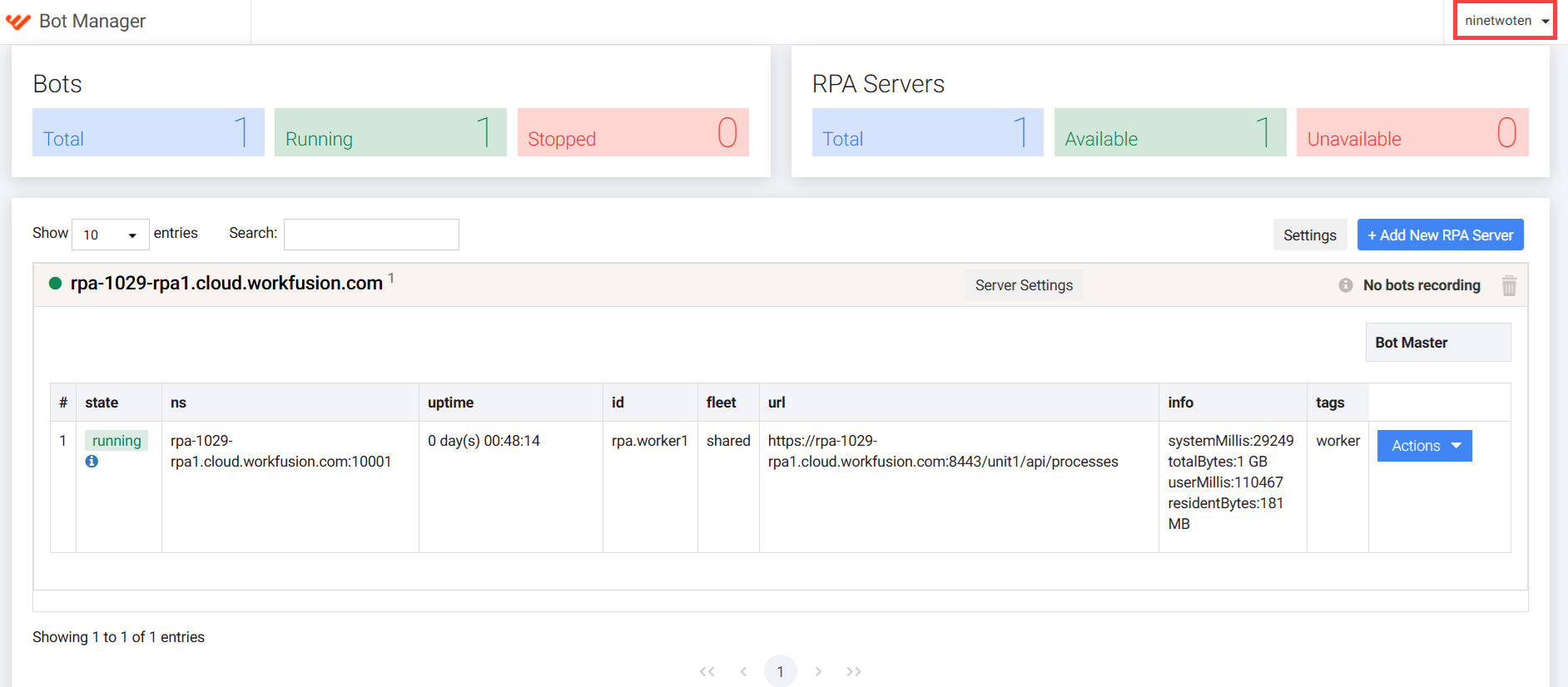Screen dimensions: 1568x687
Task: Click the uptime value 0 day(s) 00:48:14
Action: tap(484, 441)
